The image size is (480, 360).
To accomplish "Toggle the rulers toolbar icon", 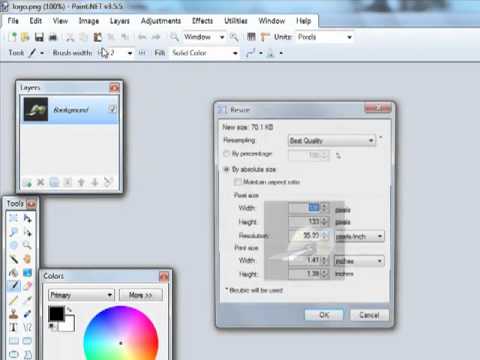I will [x=265, y=37].
